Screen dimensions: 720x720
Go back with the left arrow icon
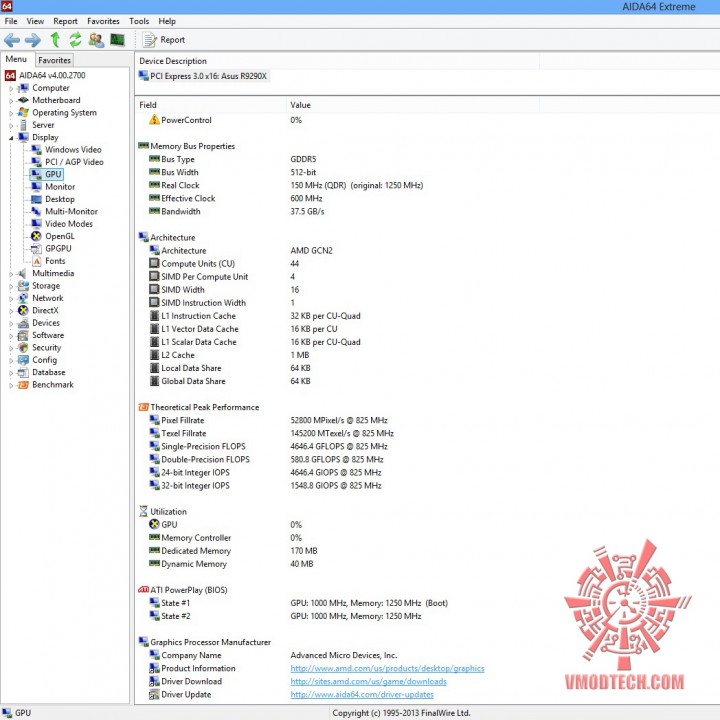12,40
